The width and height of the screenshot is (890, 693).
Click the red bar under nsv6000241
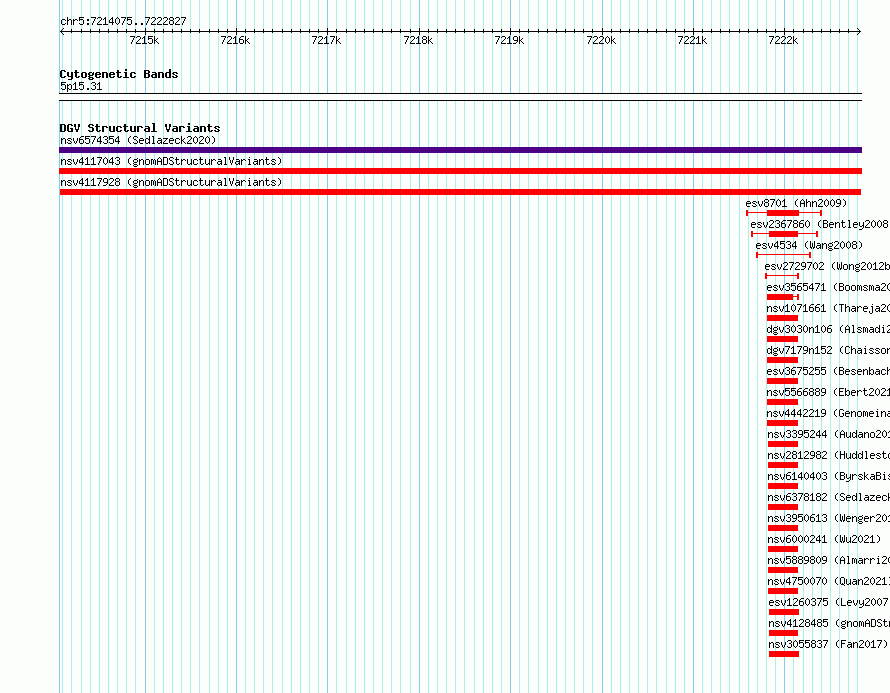coord(783,549)
